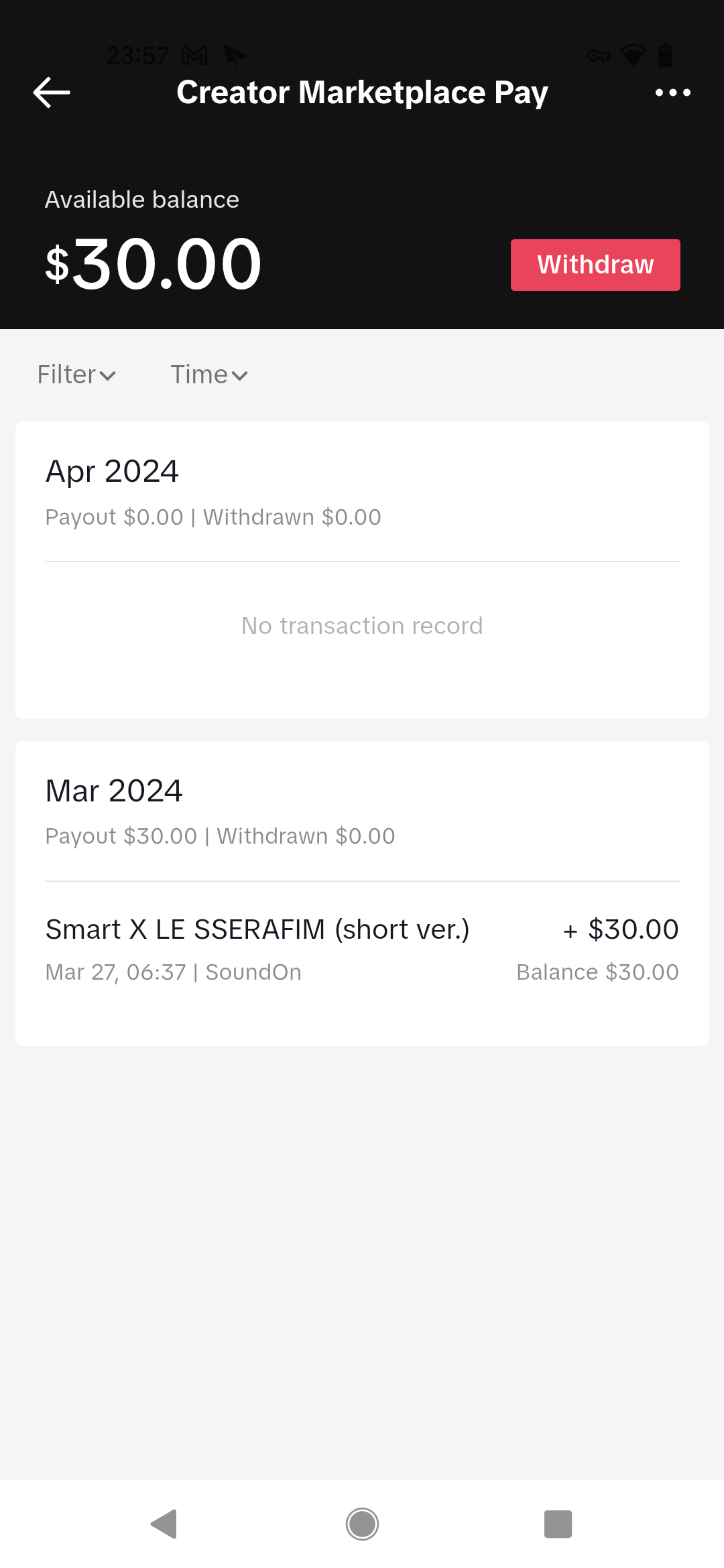The image size is (724, 1568).
Task: Select the Apr 2024 month header
Action: pyautogui.click(x=112, y=471)
